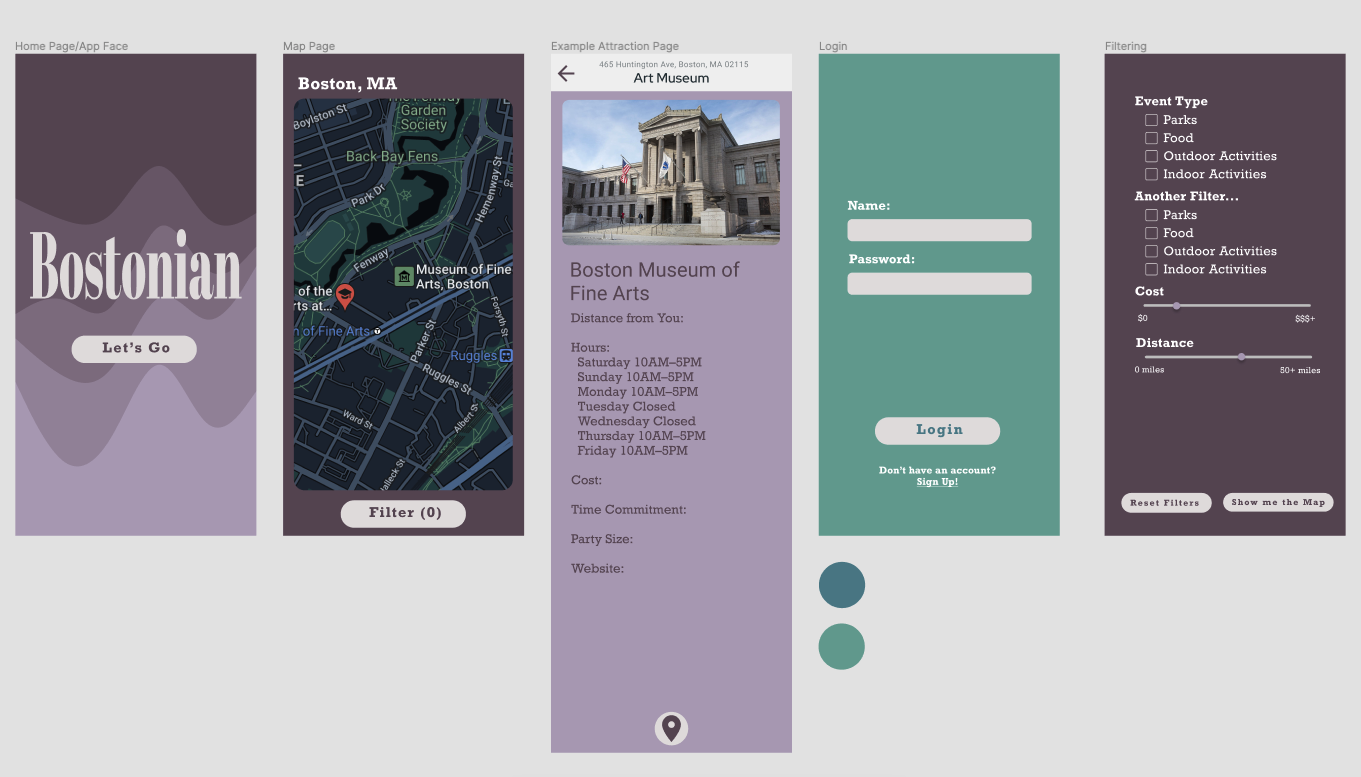The height and width of the screenshot is (777, 1361).
Task: Click the Show me the Map button
Action: pos(1277,502)
